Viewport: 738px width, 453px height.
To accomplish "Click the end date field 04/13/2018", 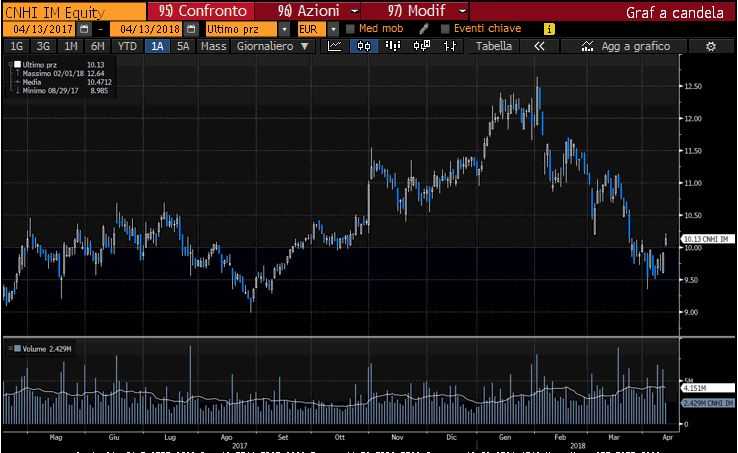I will click(148, 29).
